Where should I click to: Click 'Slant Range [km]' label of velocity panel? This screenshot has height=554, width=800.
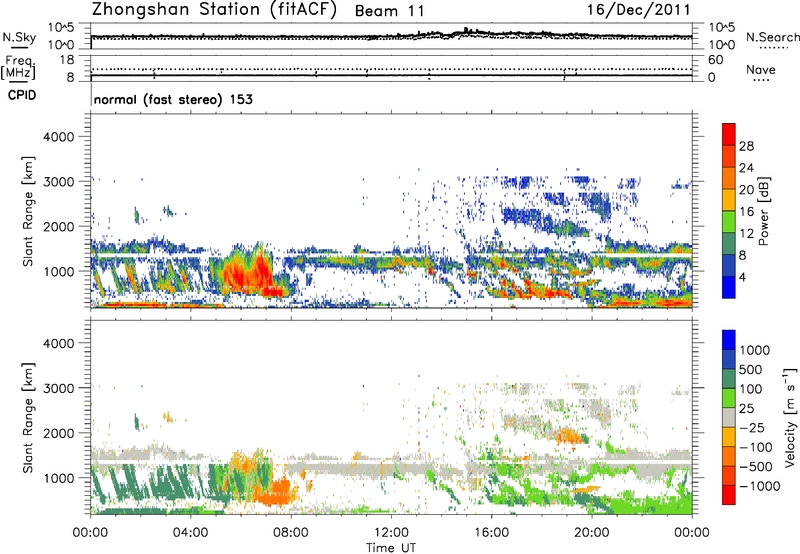(28, 418)
